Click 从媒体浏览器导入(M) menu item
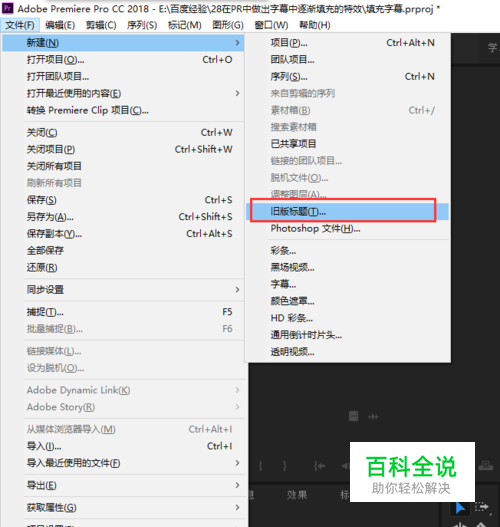This screenshot has width=500, height=527. click(123, 429)
